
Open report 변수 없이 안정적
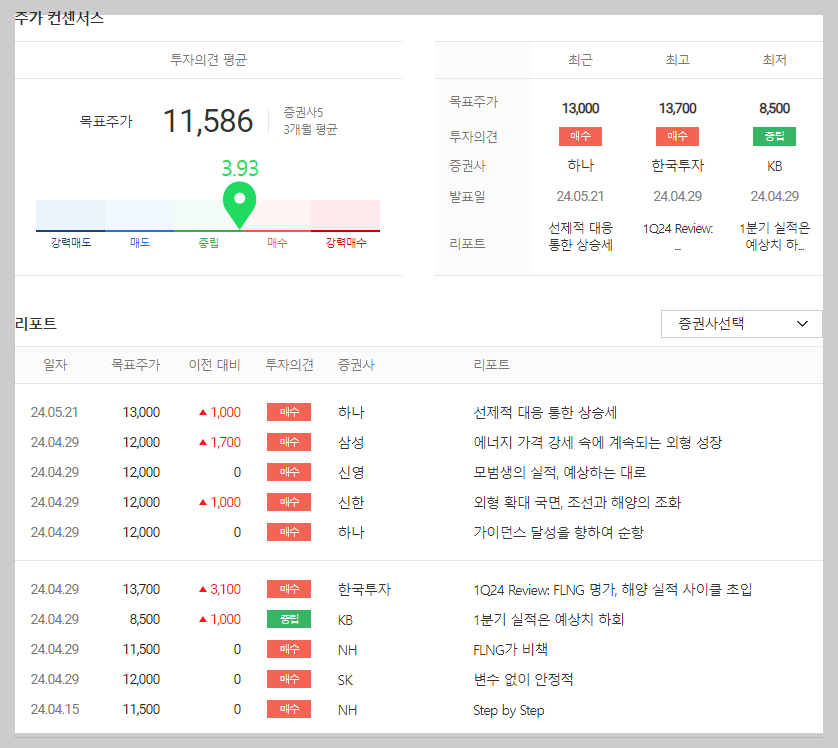523,679
